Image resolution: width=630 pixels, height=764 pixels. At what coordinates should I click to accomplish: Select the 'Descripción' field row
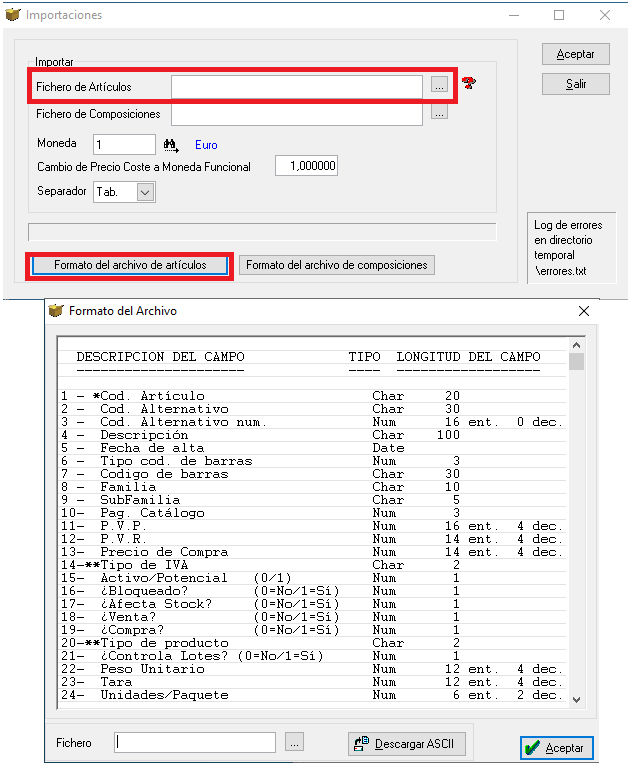(x=312, y=435)
